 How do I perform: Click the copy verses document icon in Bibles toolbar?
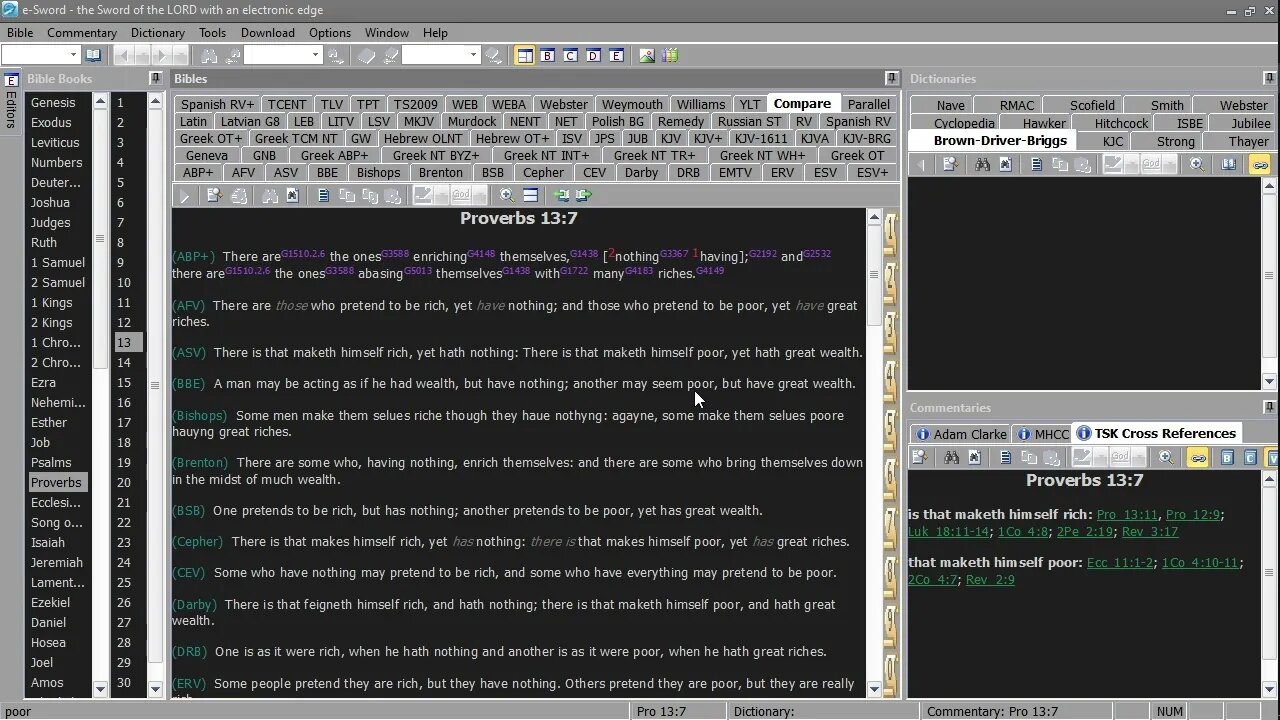pyautogui.click(x=324, y=196)
